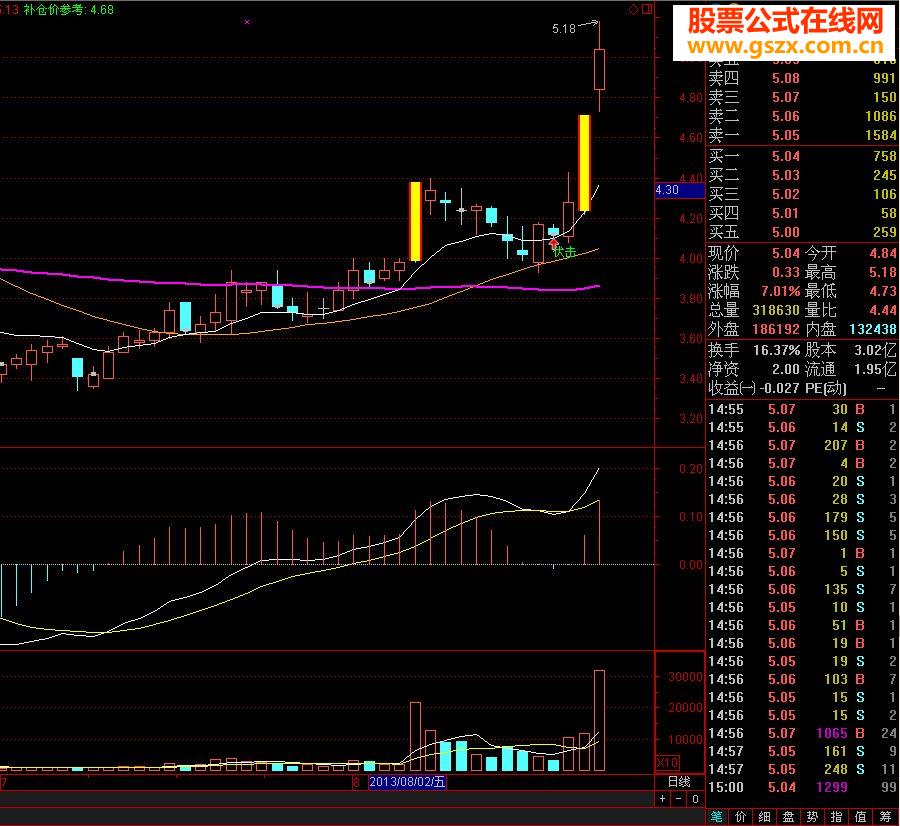The image size is (900, 826).
Task: Click the tallest volume bar on the right
Action: [599, 720]
